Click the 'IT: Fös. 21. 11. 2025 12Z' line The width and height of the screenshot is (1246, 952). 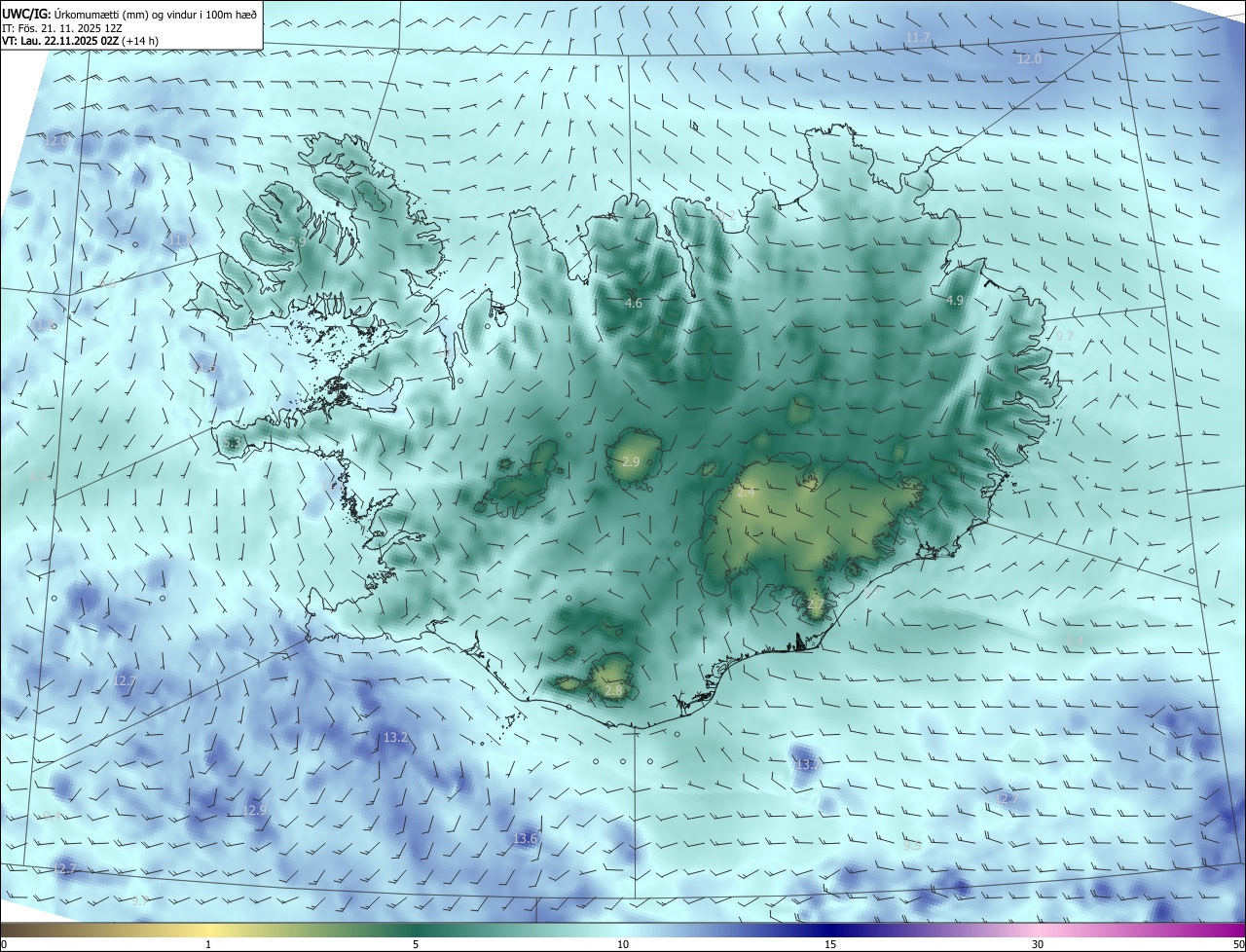coord(61,27)
